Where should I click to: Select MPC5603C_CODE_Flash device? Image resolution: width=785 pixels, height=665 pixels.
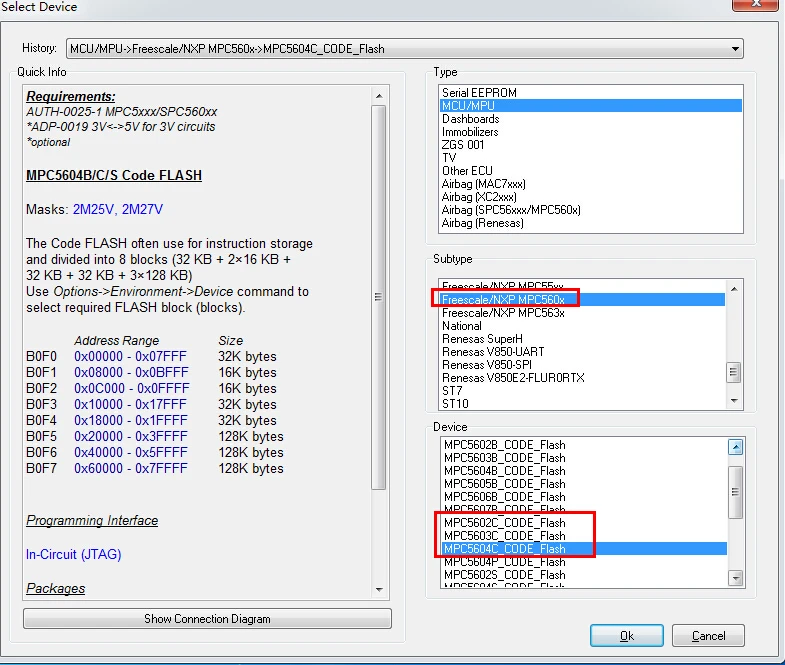[x=584, y=536]
